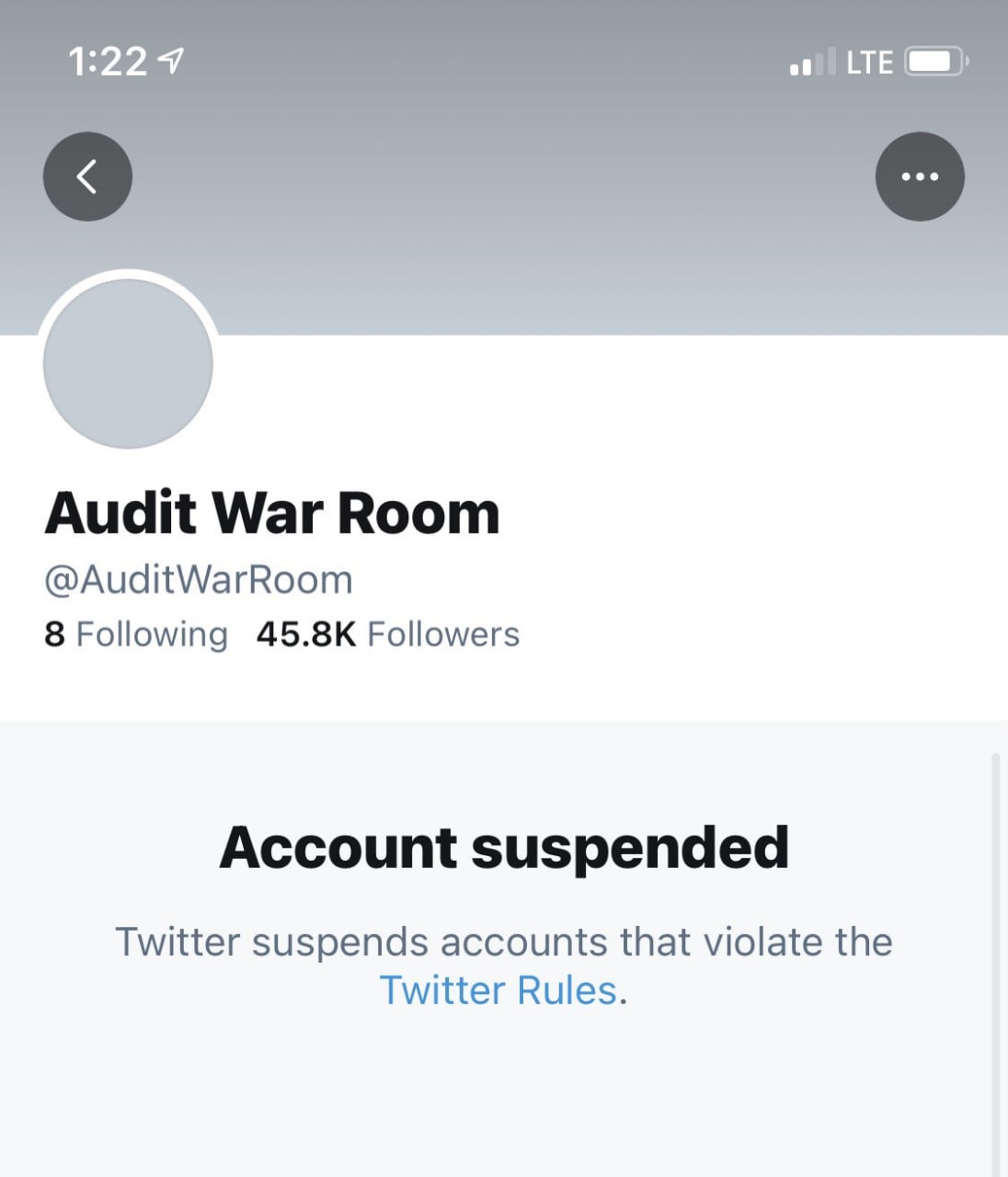This screenshot has width=1008, height=1177.
Task: Tap the Audit War Room display name
Action: 272,512
